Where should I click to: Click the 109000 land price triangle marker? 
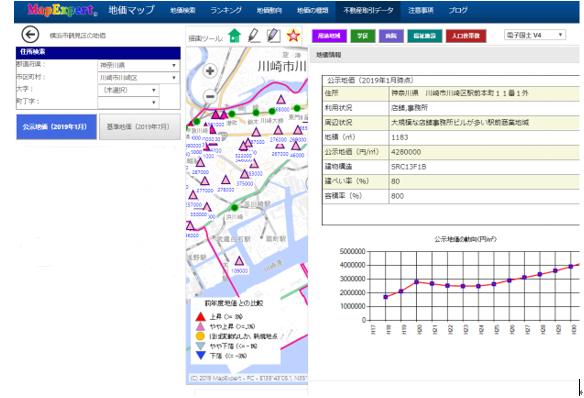coord(239,261)
